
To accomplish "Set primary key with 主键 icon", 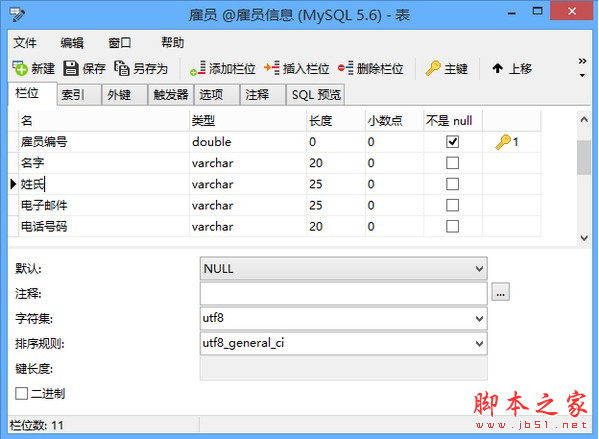I will coord(433,68).
